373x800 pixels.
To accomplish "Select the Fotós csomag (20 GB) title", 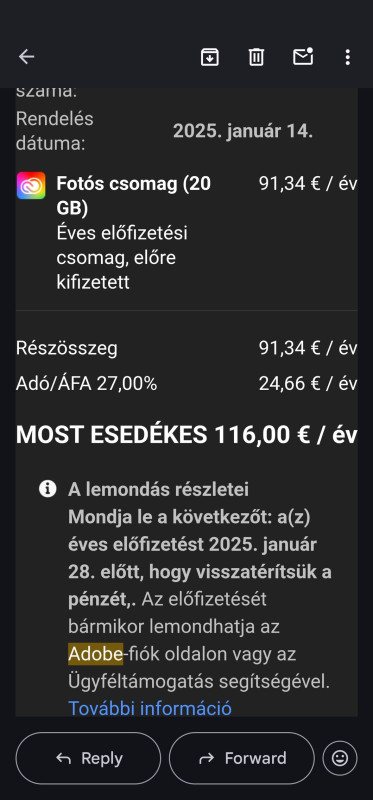I will (x=134, y=195).
